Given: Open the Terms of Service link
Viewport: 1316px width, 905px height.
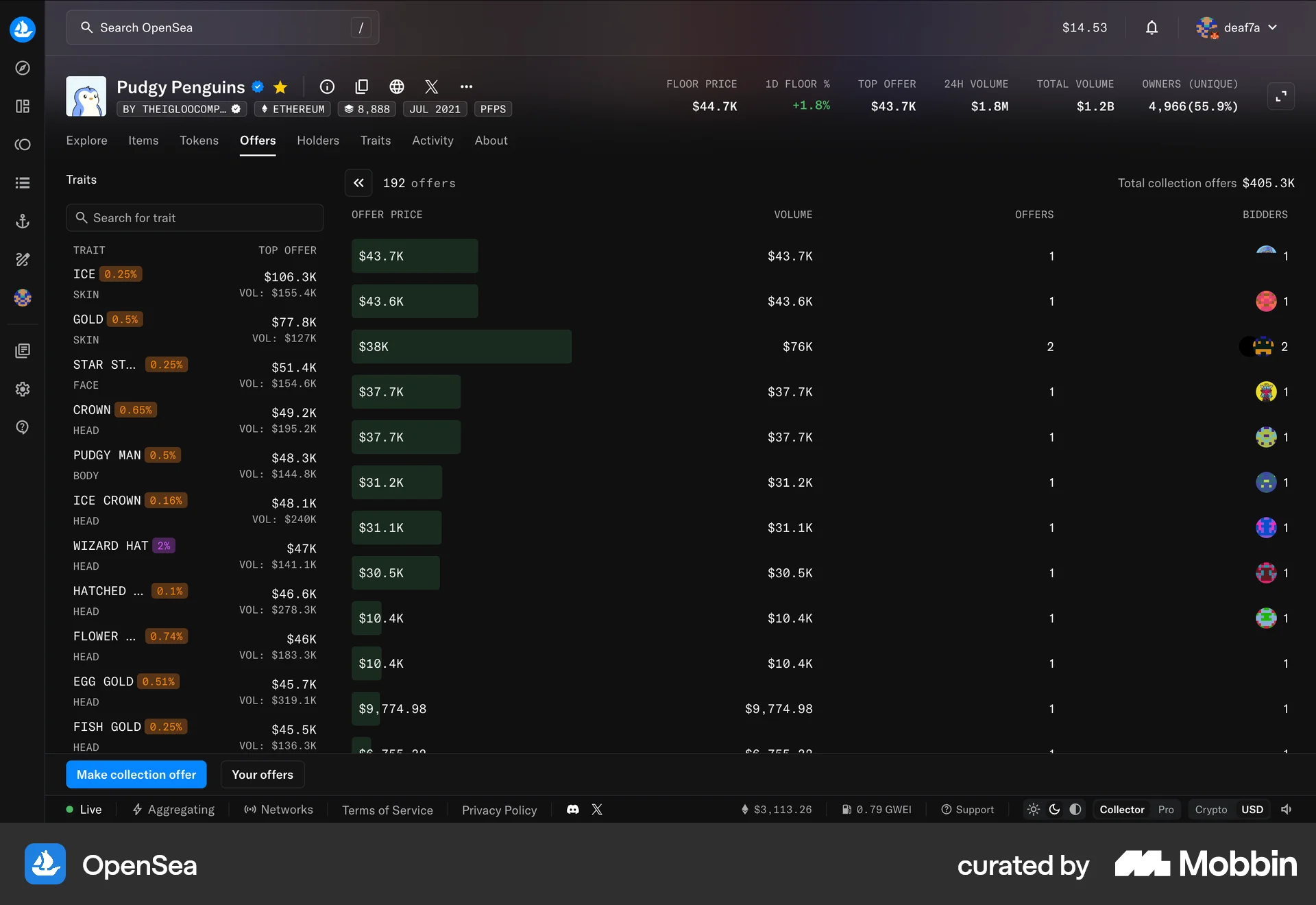Looking at the screenshot, I should tap(387, 810).
